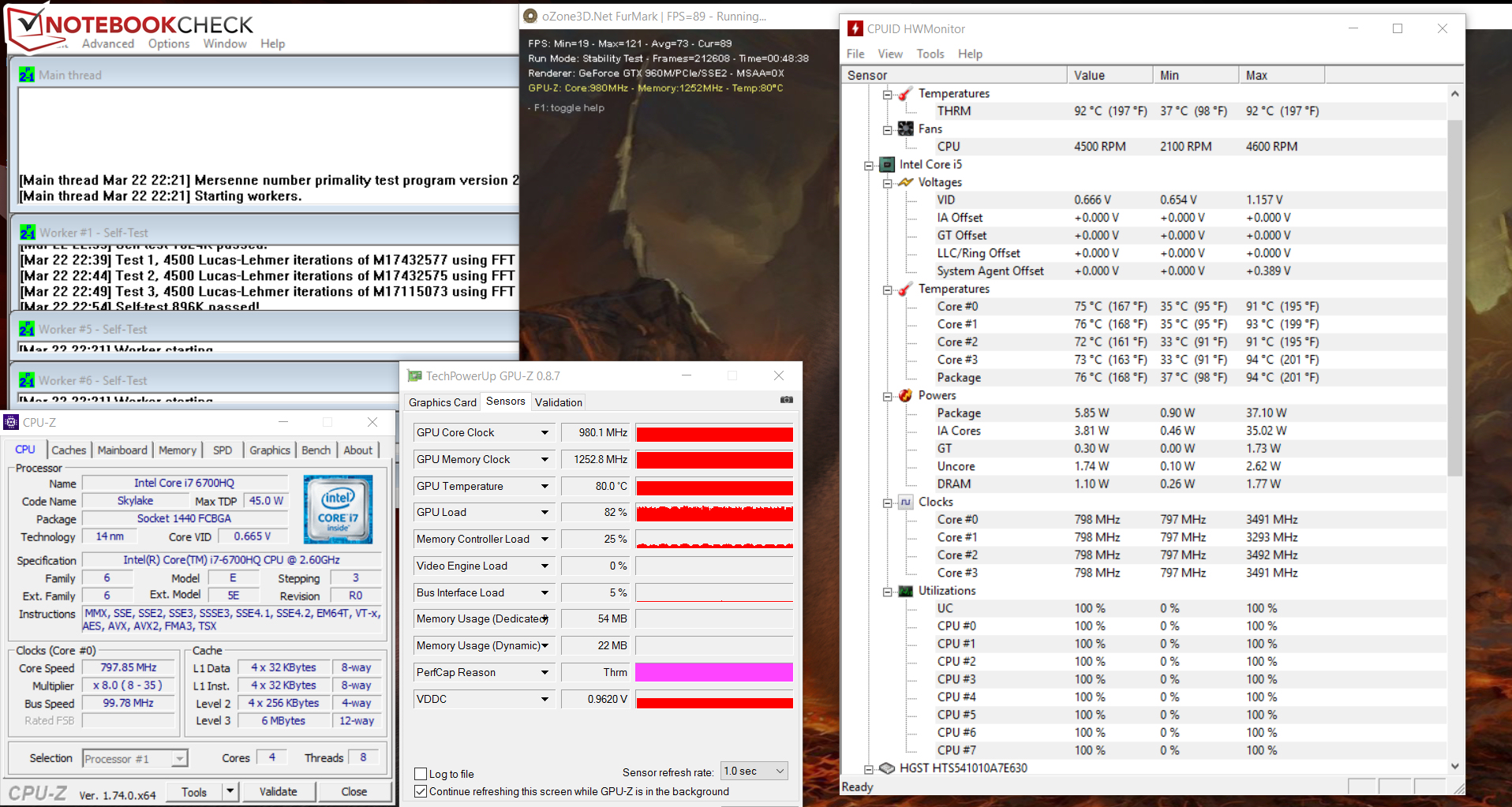This screenshot has width=1512, height=807.
Task: Click the FurMark title bar icon
Action: tap(530, 16)
